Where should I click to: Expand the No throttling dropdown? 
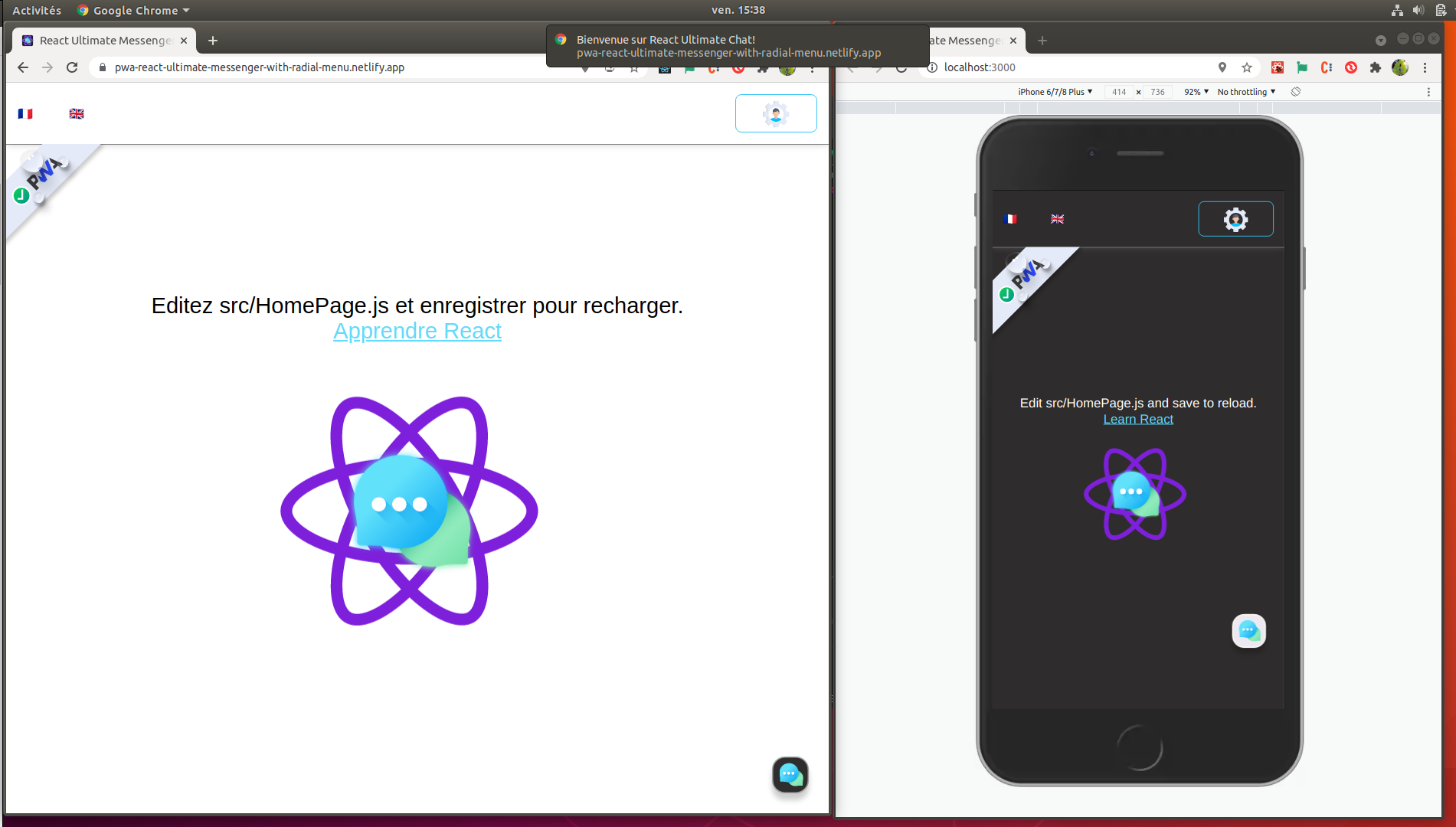click(1246, 92)
